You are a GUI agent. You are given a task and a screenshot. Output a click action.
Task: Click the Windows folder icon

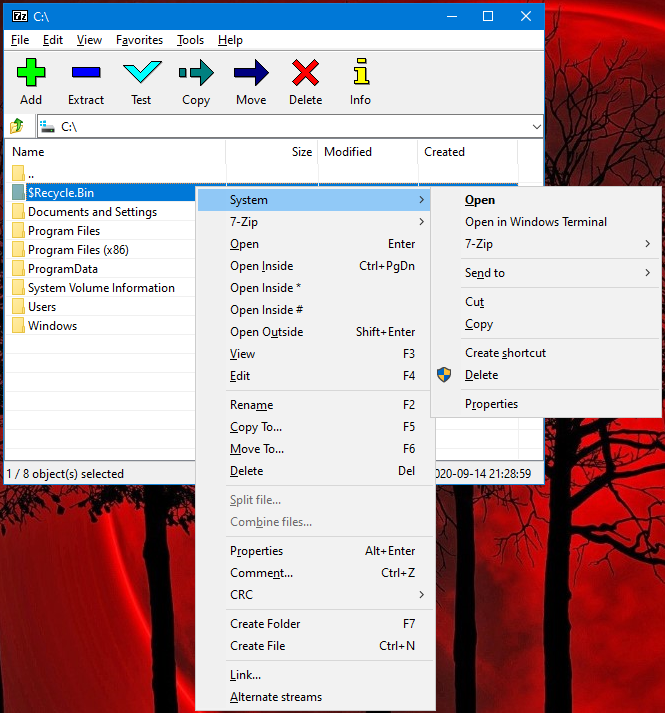click(x=18, y=326)
